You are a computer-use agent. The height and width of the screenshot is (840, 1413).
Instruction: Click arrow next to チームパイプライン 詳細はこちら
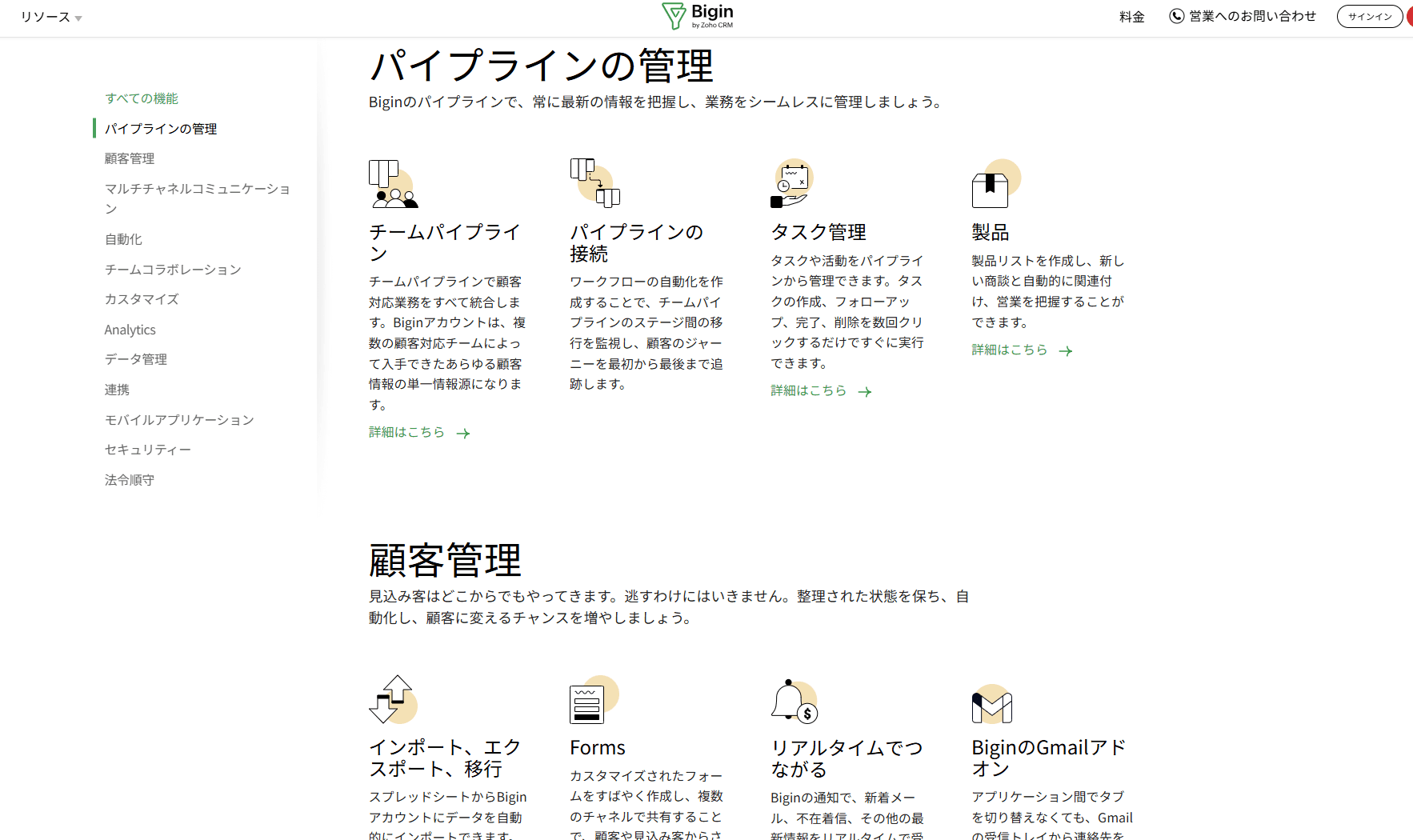click(x=463, y=434)
